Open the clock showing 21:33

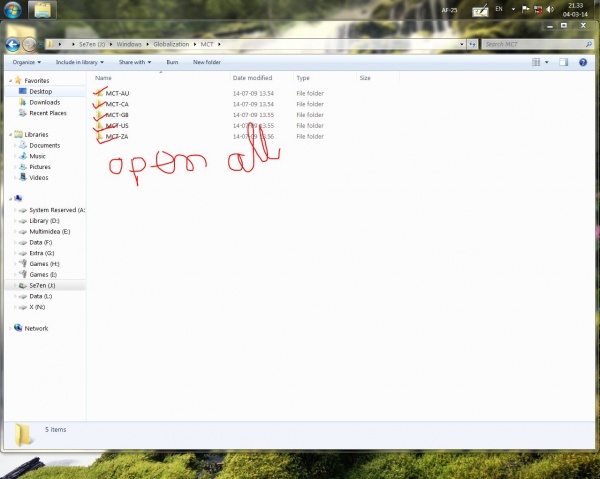pyautogui.click(x=575, y=10)
